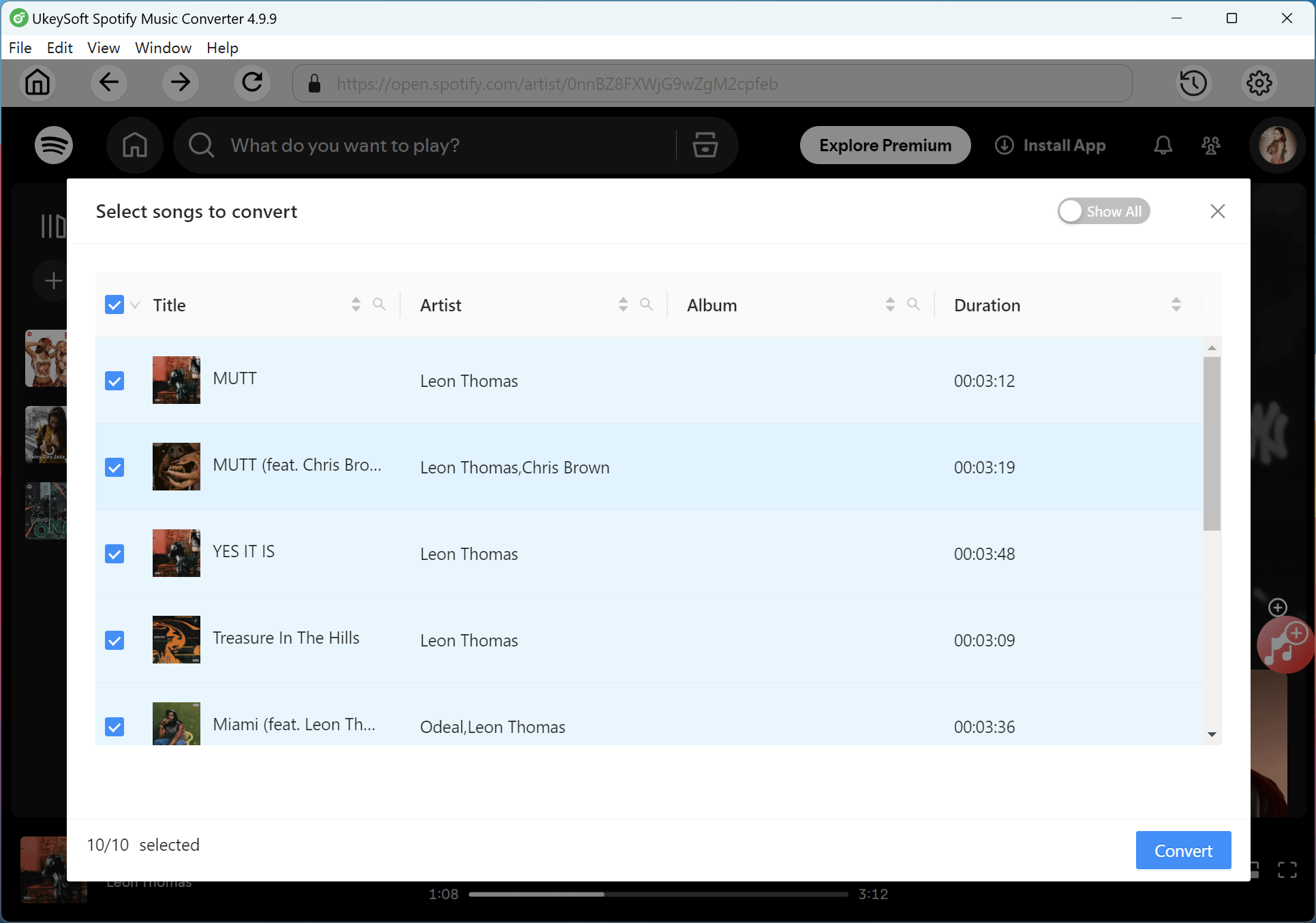Uncheck the select-all checkbox
This screenshot has width=1316, height=923.
[114, 304]
